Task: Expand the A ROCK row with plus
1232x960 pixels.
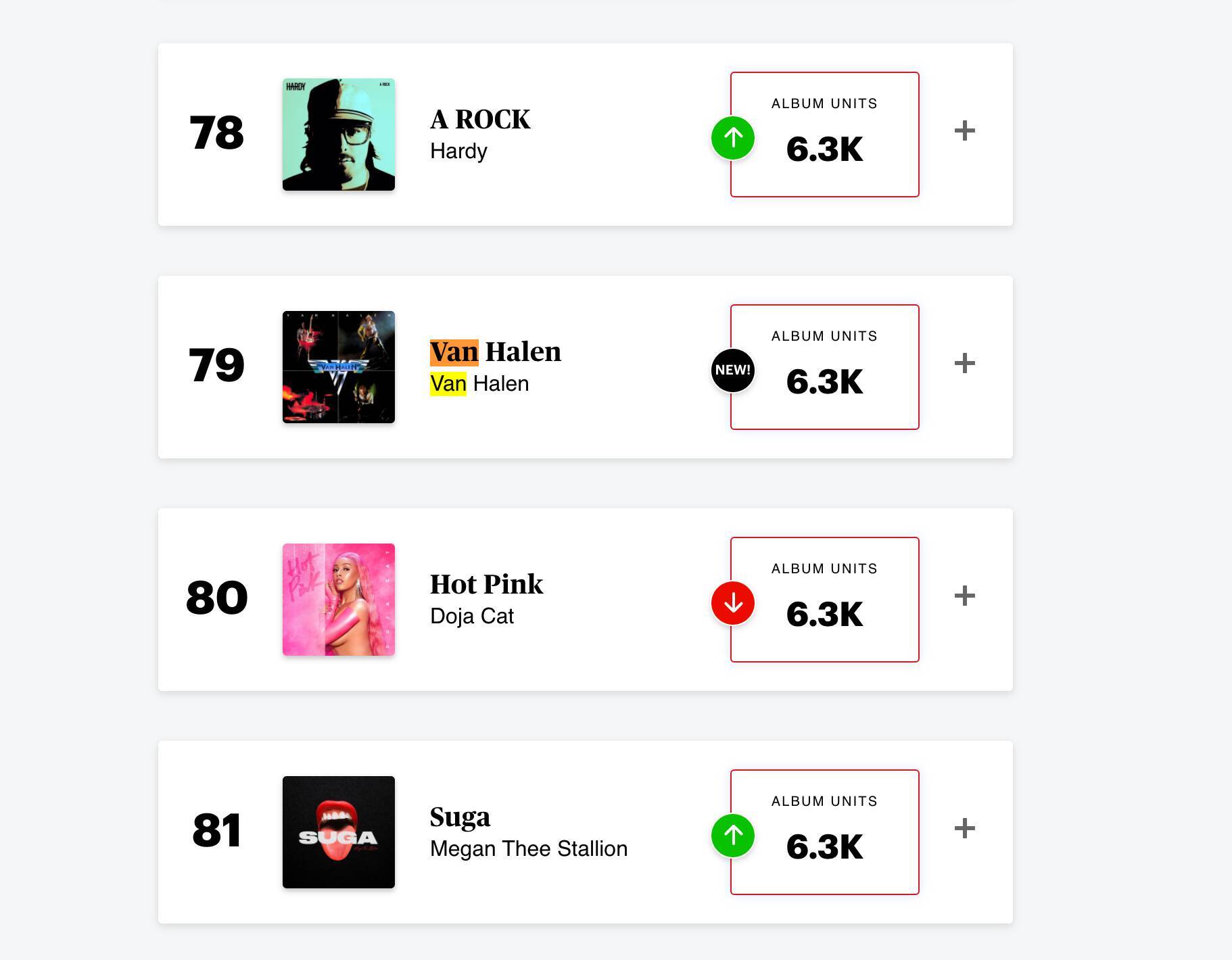Action: (x=965, y=131)
